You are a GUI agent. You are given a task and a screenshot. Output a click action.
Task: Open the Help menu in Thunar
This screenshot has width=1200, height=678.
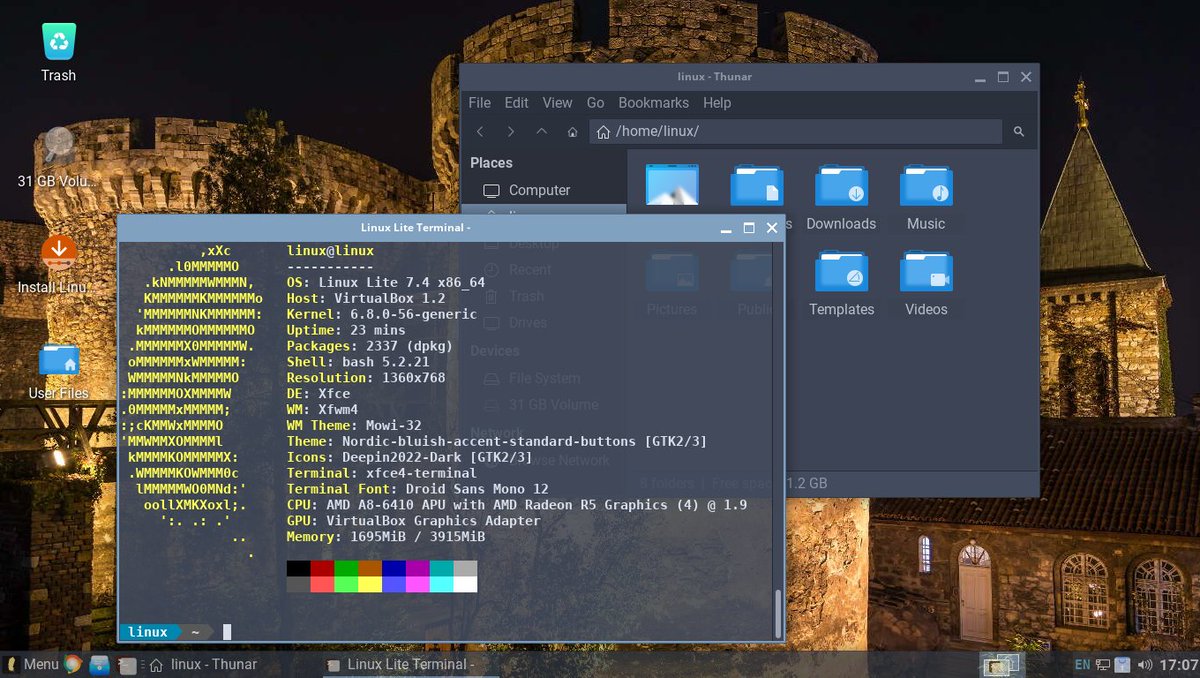point(717,103)
